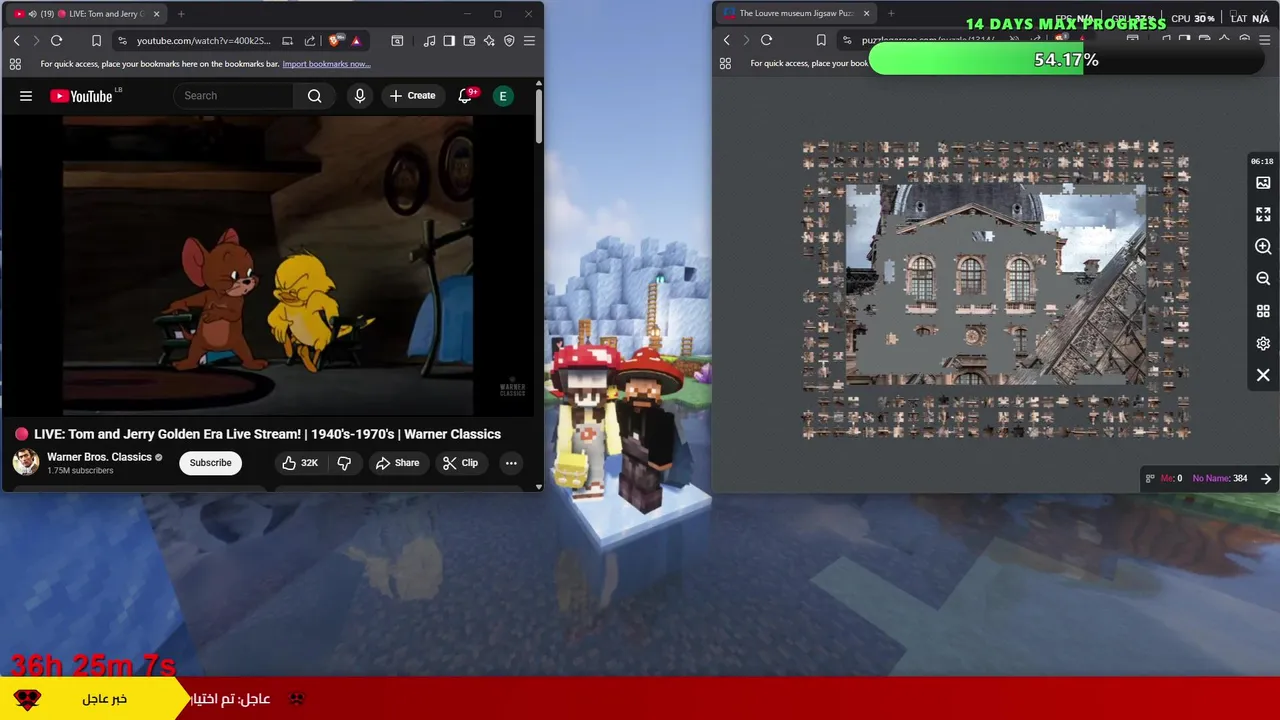1280x720 pixels.
Task: Toggle puzzle fullscreen mode
Action: coord(1263,215)
